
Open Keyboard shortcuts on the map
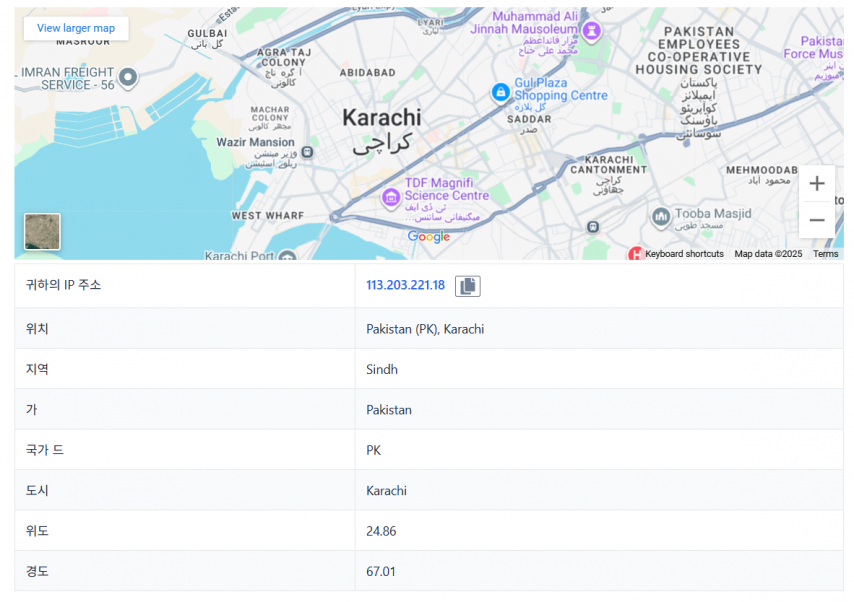(684, 254)
